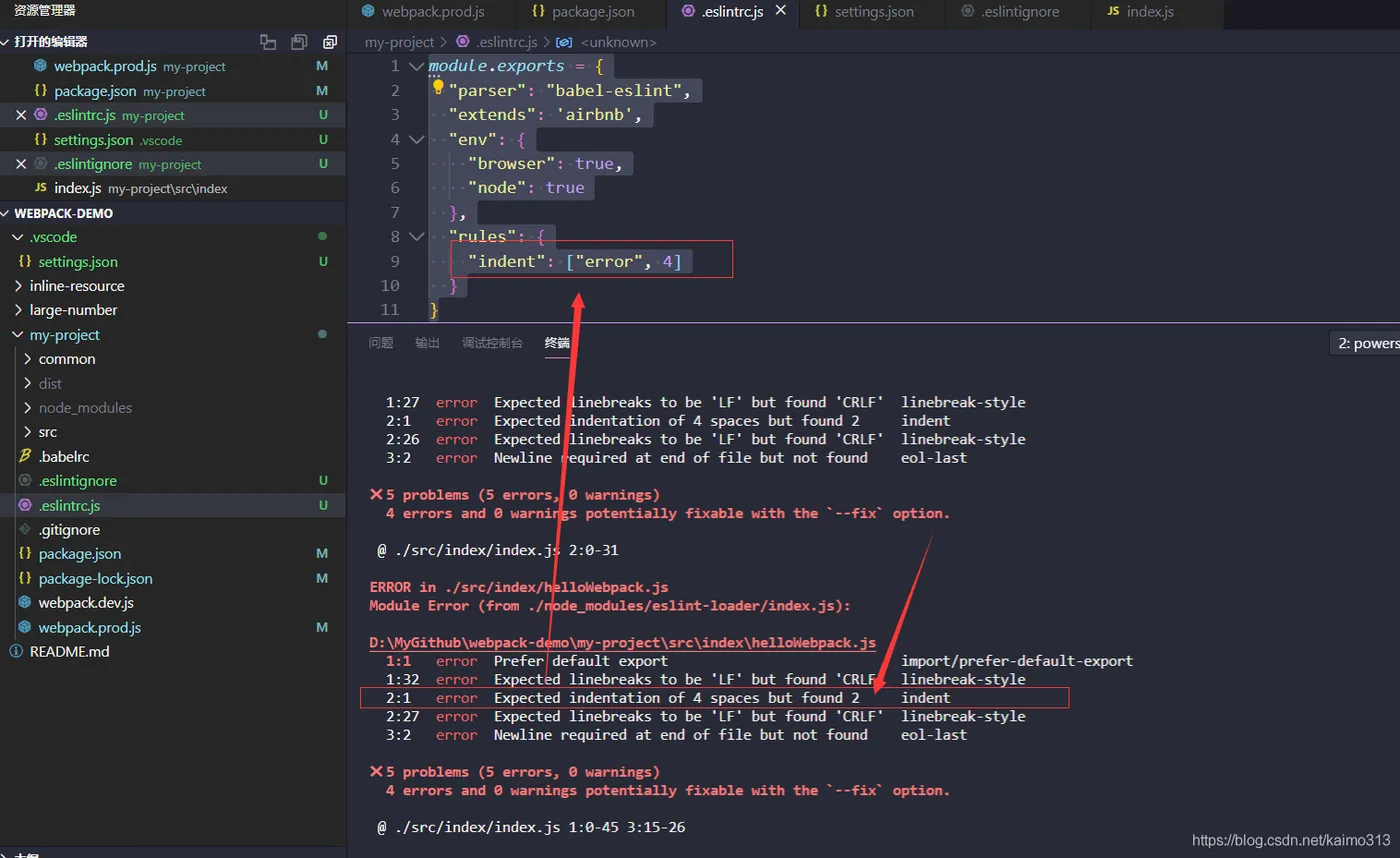Open the 输出 output panel tab

(x=427, y=343)
